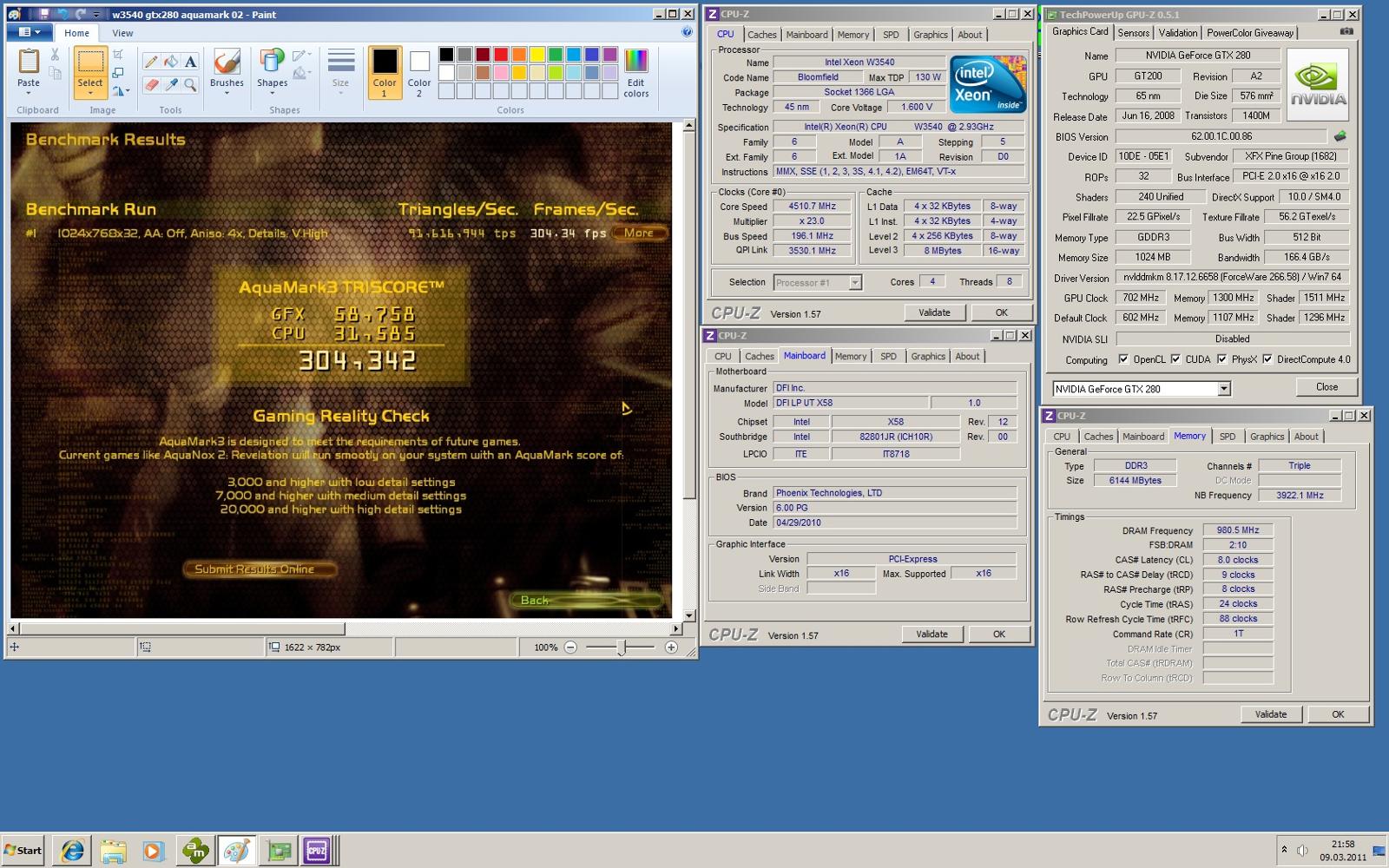Open the Rotate or flip dropdown

pyautogui.click(x=122, y=90)
